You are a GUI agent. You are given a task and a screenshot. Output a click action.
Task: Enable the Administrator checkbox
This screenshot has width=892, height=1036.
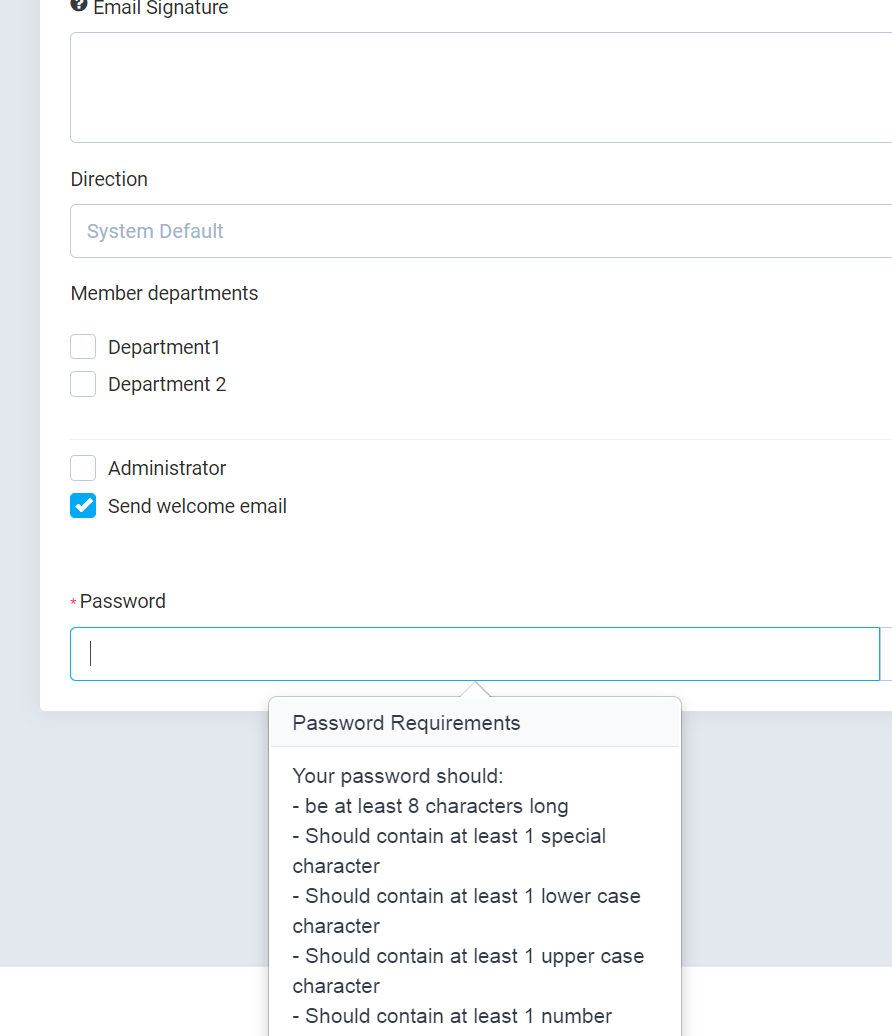click(83, 468)
